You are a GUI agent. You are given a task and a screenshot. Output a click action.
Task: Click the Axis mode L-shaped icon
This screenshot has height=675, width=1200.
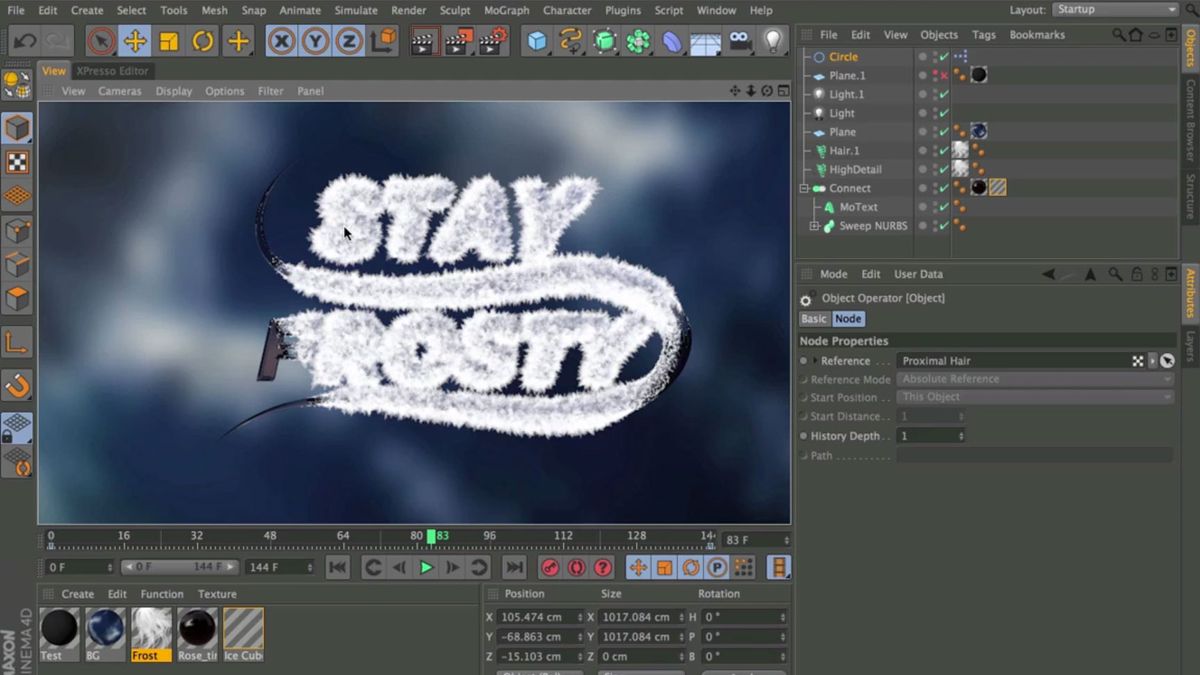[17, 343]
